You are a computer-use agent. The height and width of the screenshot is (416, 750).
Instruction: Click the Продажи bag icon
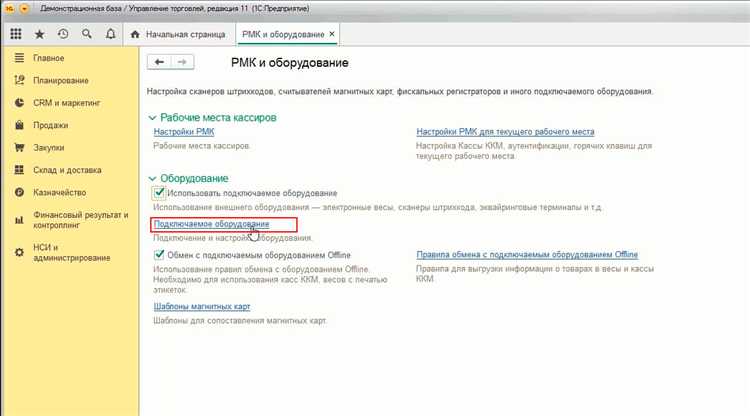coord(19,125)
